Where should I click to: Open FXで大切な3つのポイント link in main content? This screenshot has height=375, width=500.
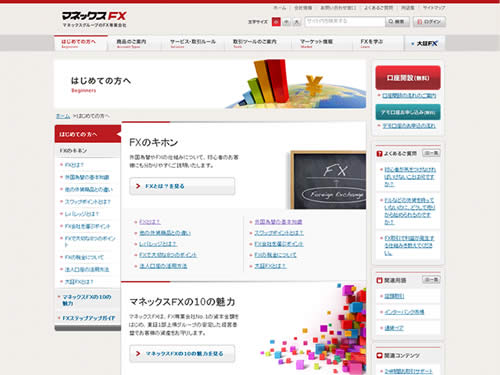tap(168, 255)
